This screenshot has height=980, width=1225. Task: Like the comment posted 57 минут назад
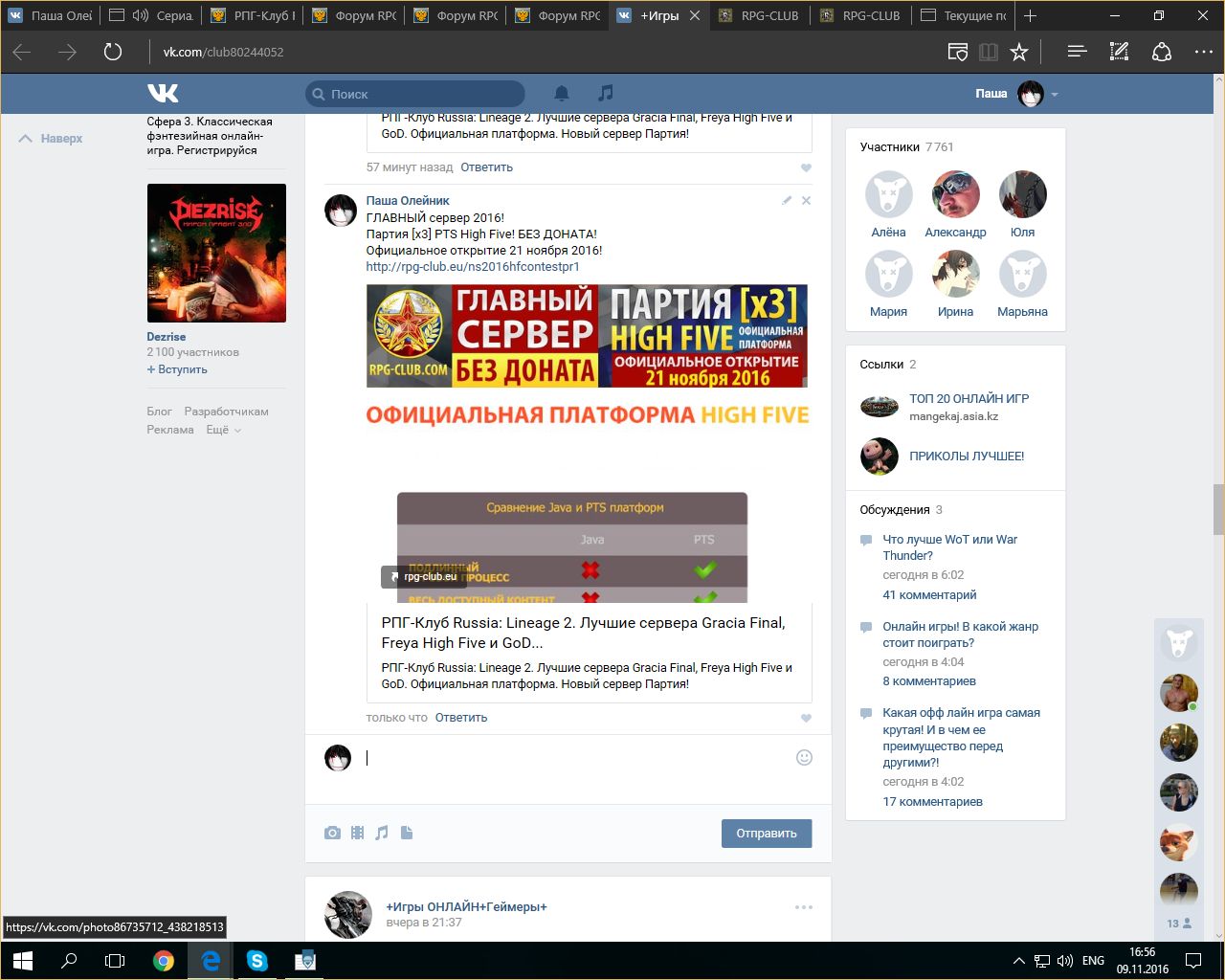(x=806, y=167)
